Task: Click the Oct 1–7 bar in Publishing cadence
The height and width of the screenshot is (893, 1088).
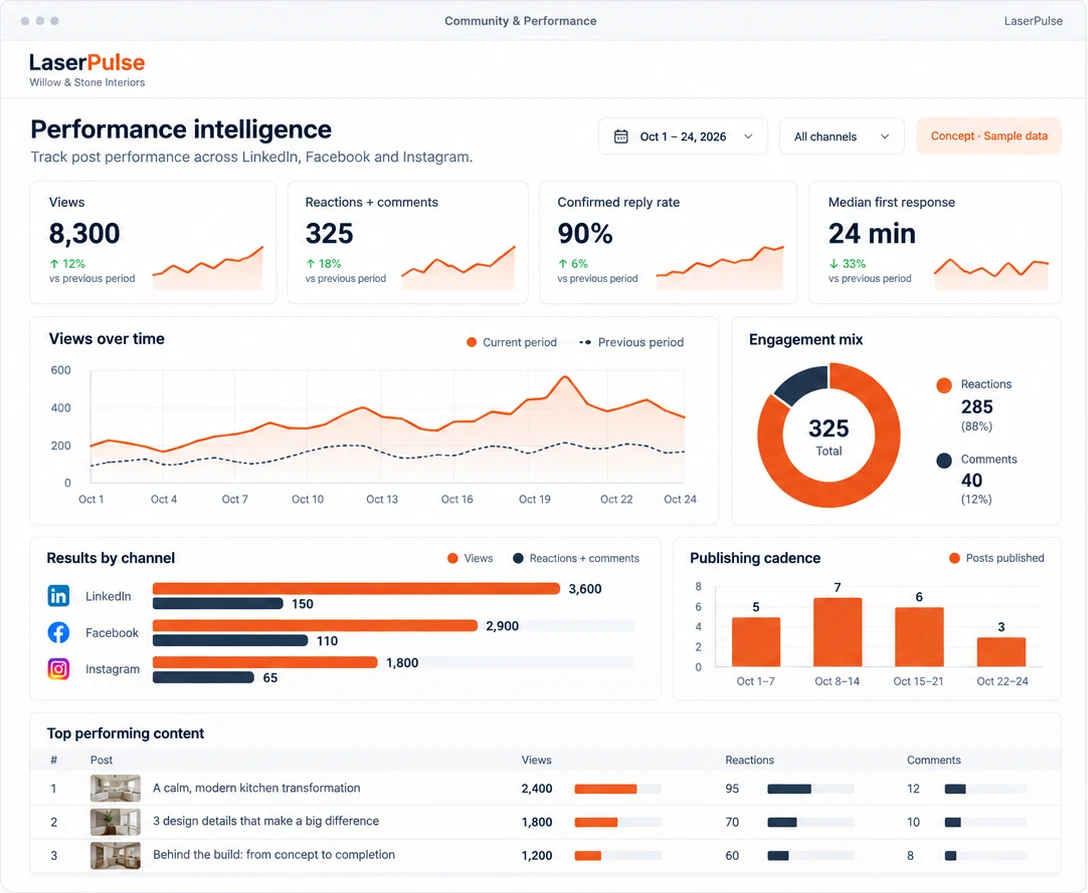Action: click(x=756, y=642)
